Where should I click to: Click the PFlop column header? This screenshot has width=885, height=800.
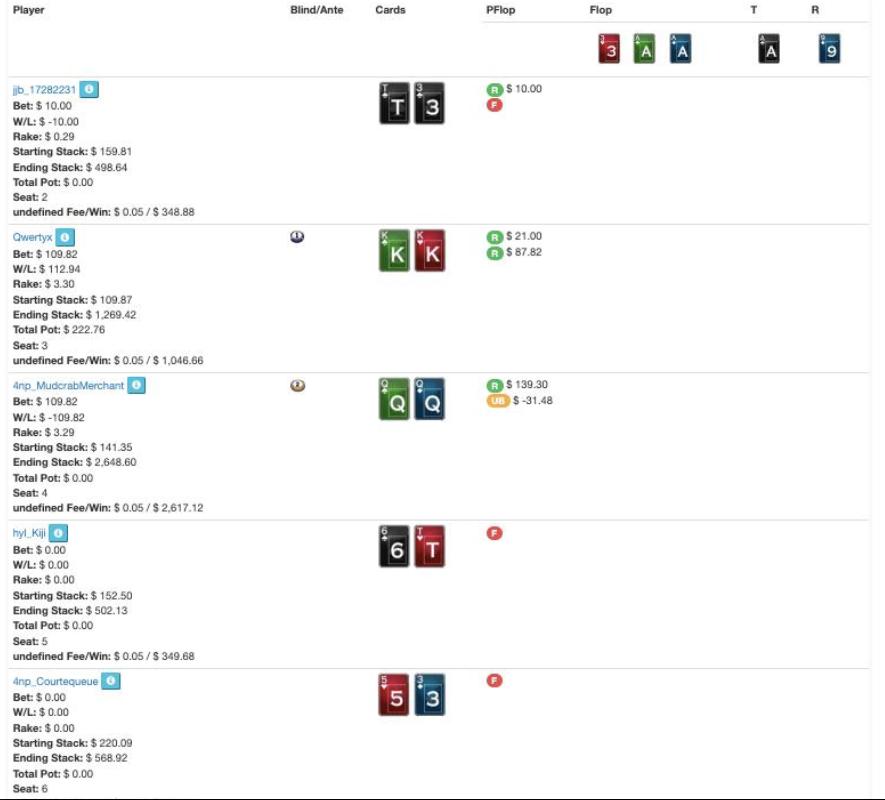(x=499, y=10)
